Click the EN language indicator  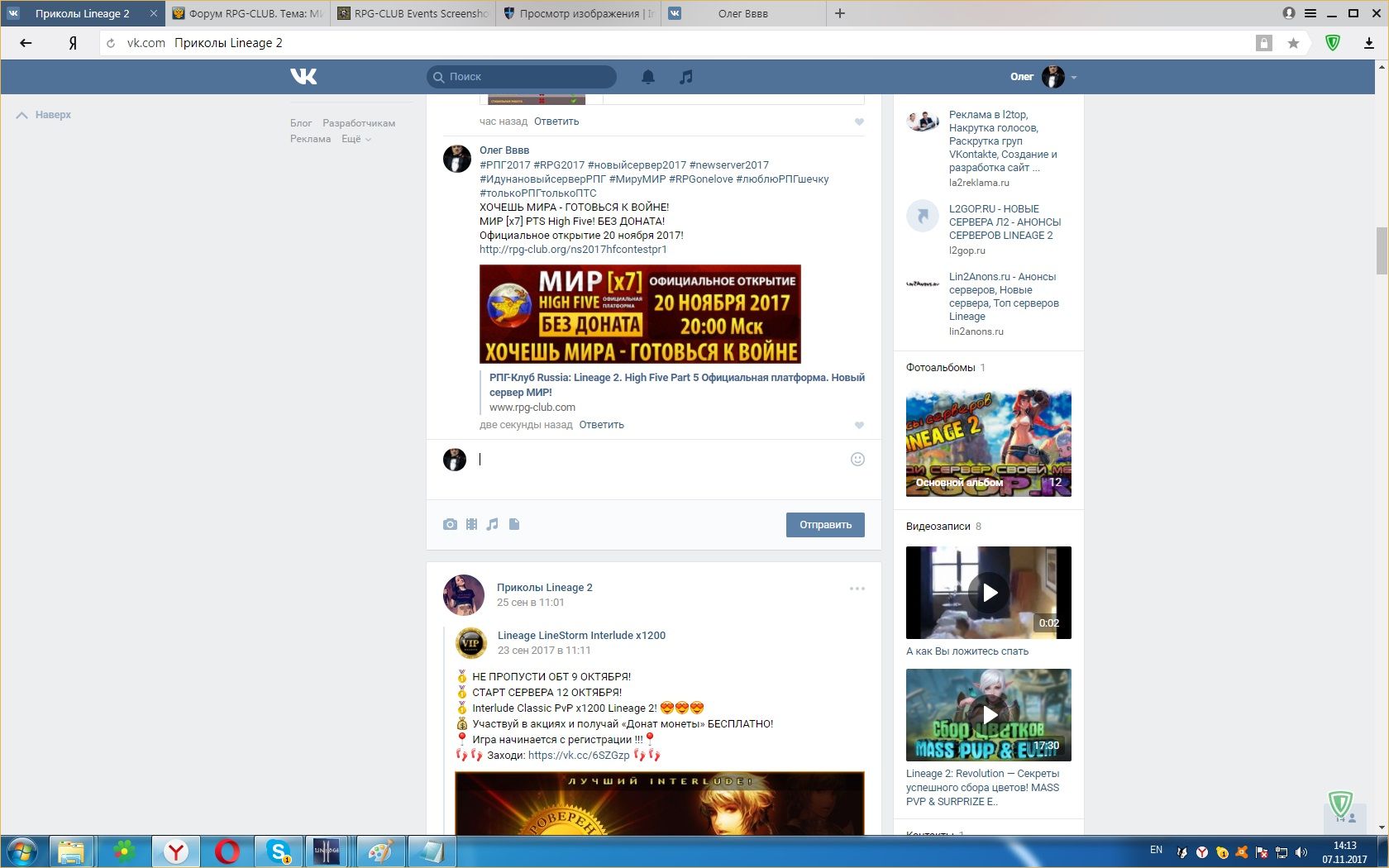(1156, 850)
